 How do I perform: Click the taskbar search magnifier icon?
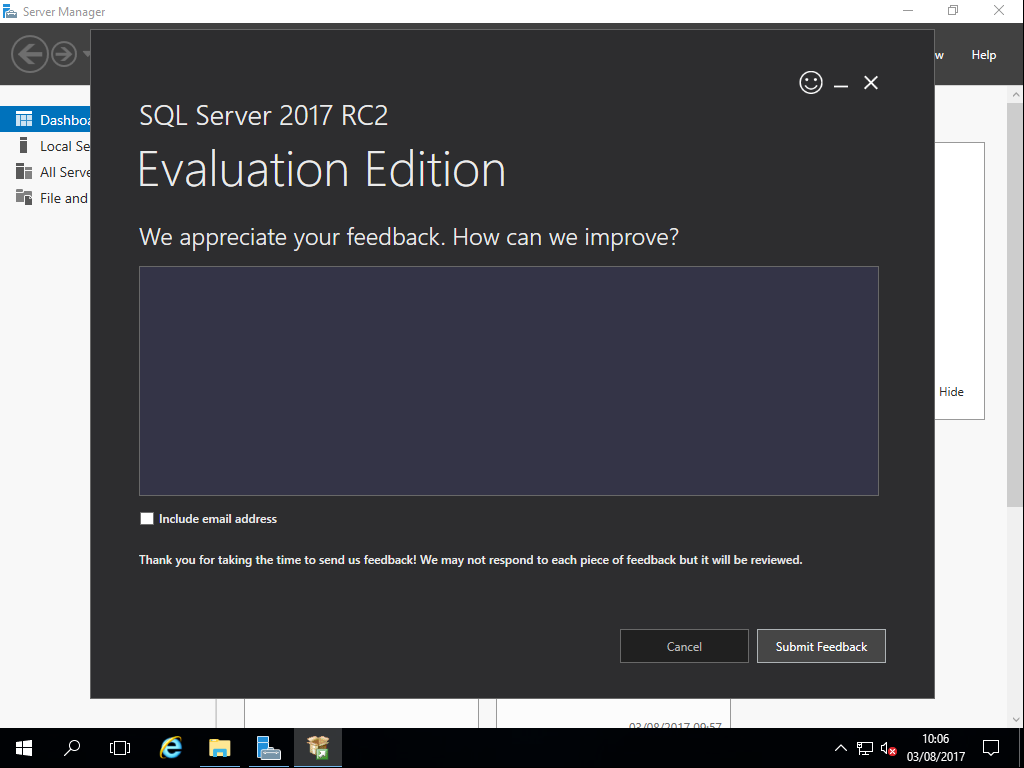(72, 747)
